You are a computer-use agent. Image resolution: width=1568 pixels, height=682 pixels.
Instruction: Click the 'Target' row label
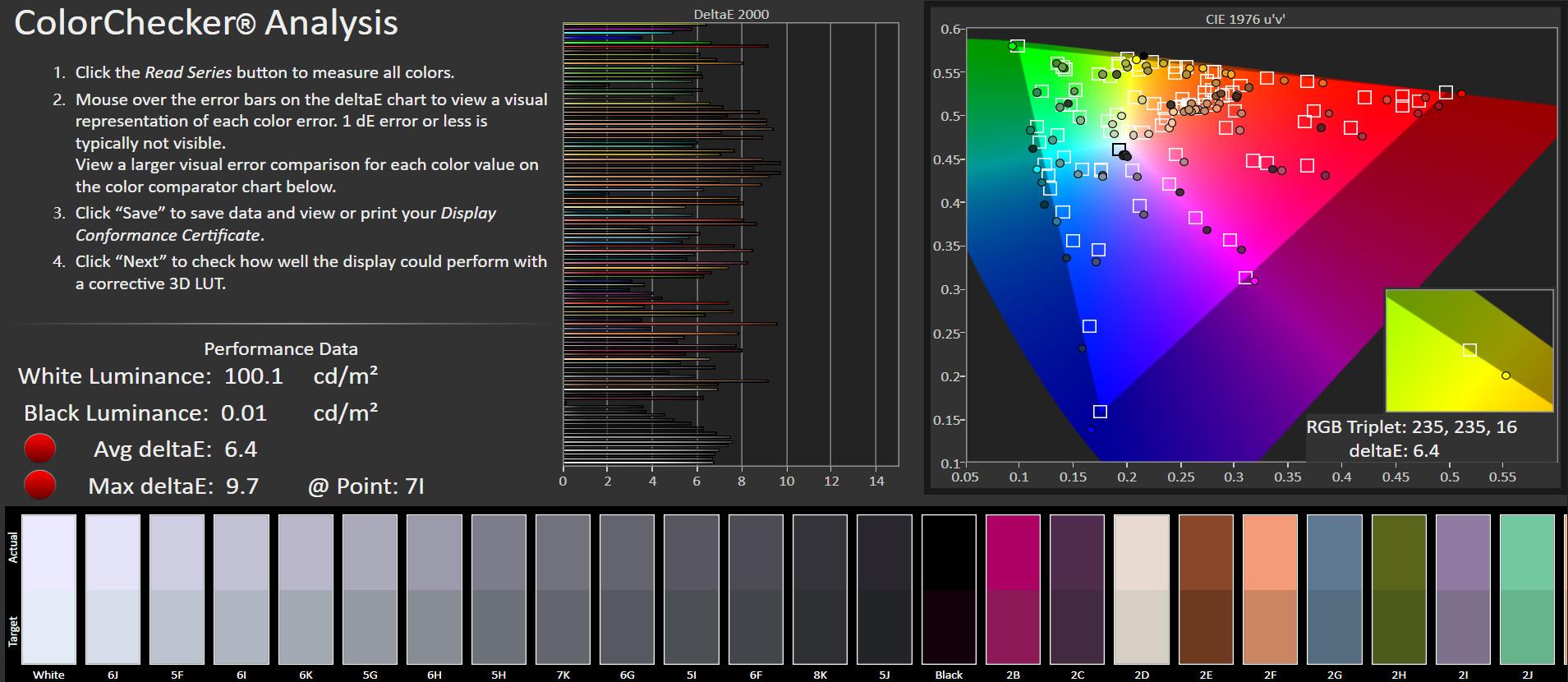point(13,631)
